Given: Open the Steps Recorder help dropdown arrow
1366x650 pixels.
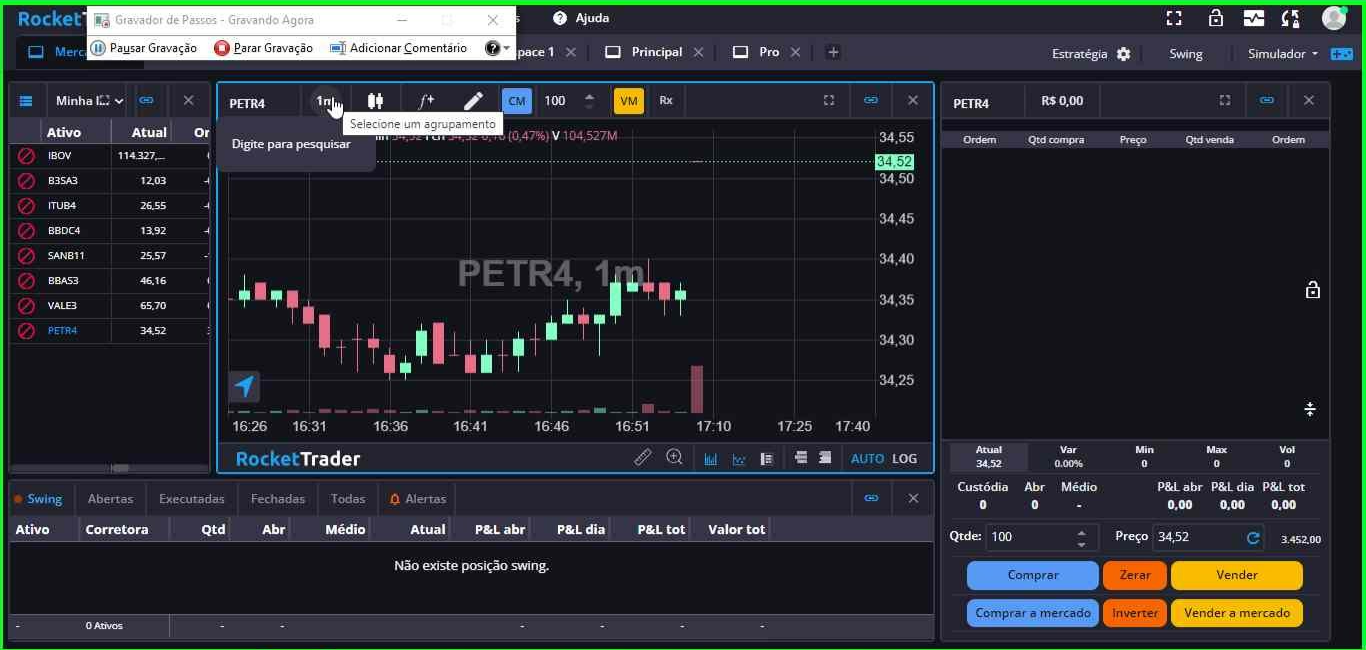Looking at the screenshot, I should point(507,48).
